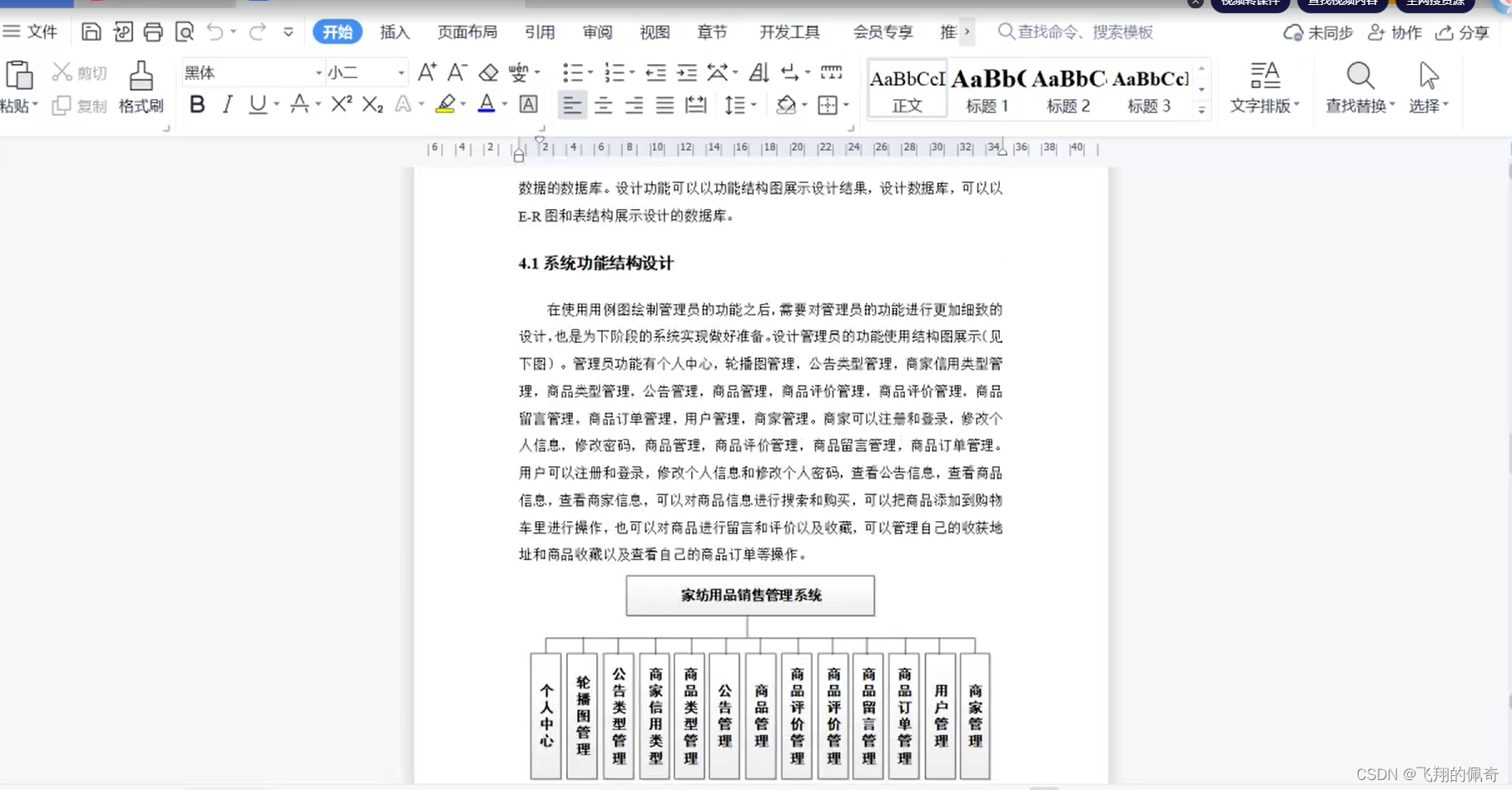Click the Sort icon

tap(758, 72)
